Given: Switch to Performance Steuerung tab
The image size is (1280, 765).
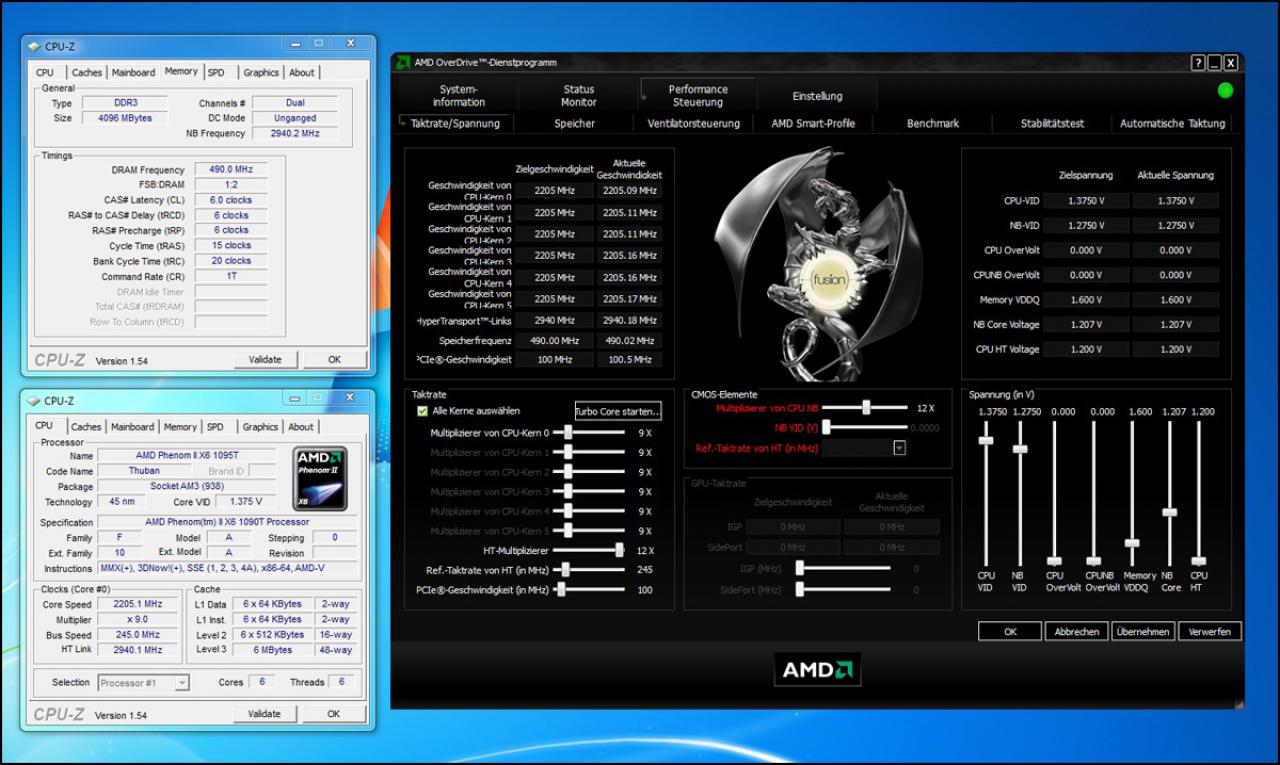Looking at the screenshot, I should (698, 96).
